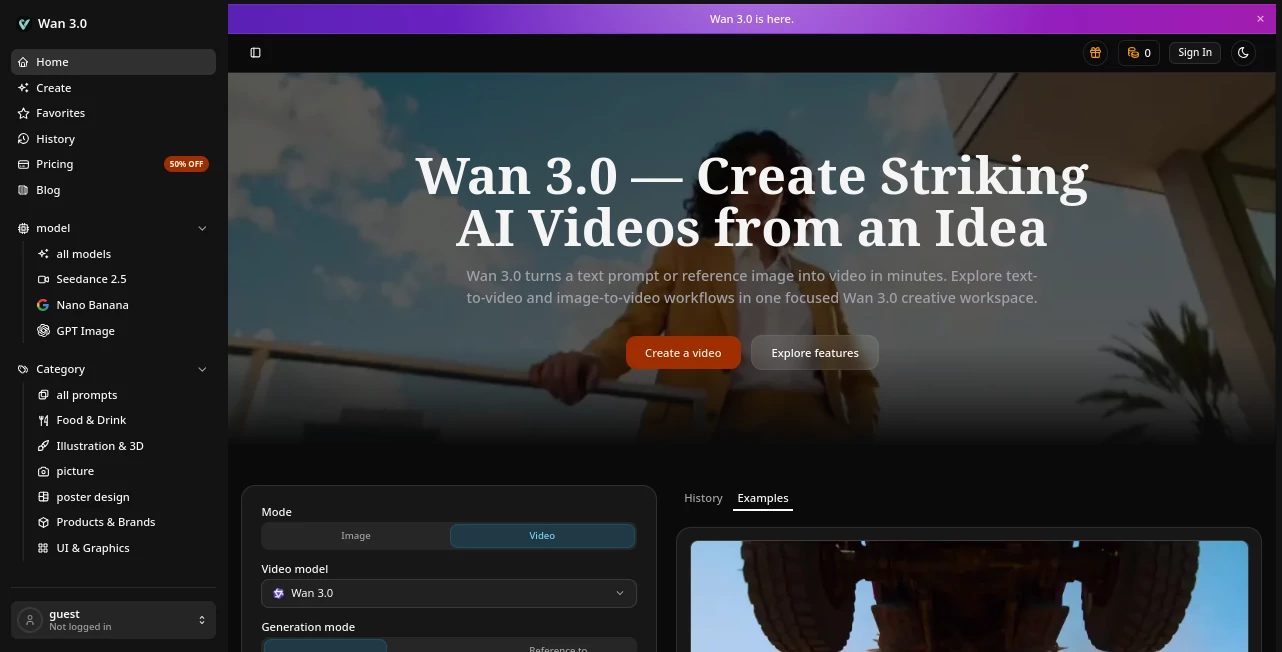Collapse the model section chevron

tap(202, 228)
